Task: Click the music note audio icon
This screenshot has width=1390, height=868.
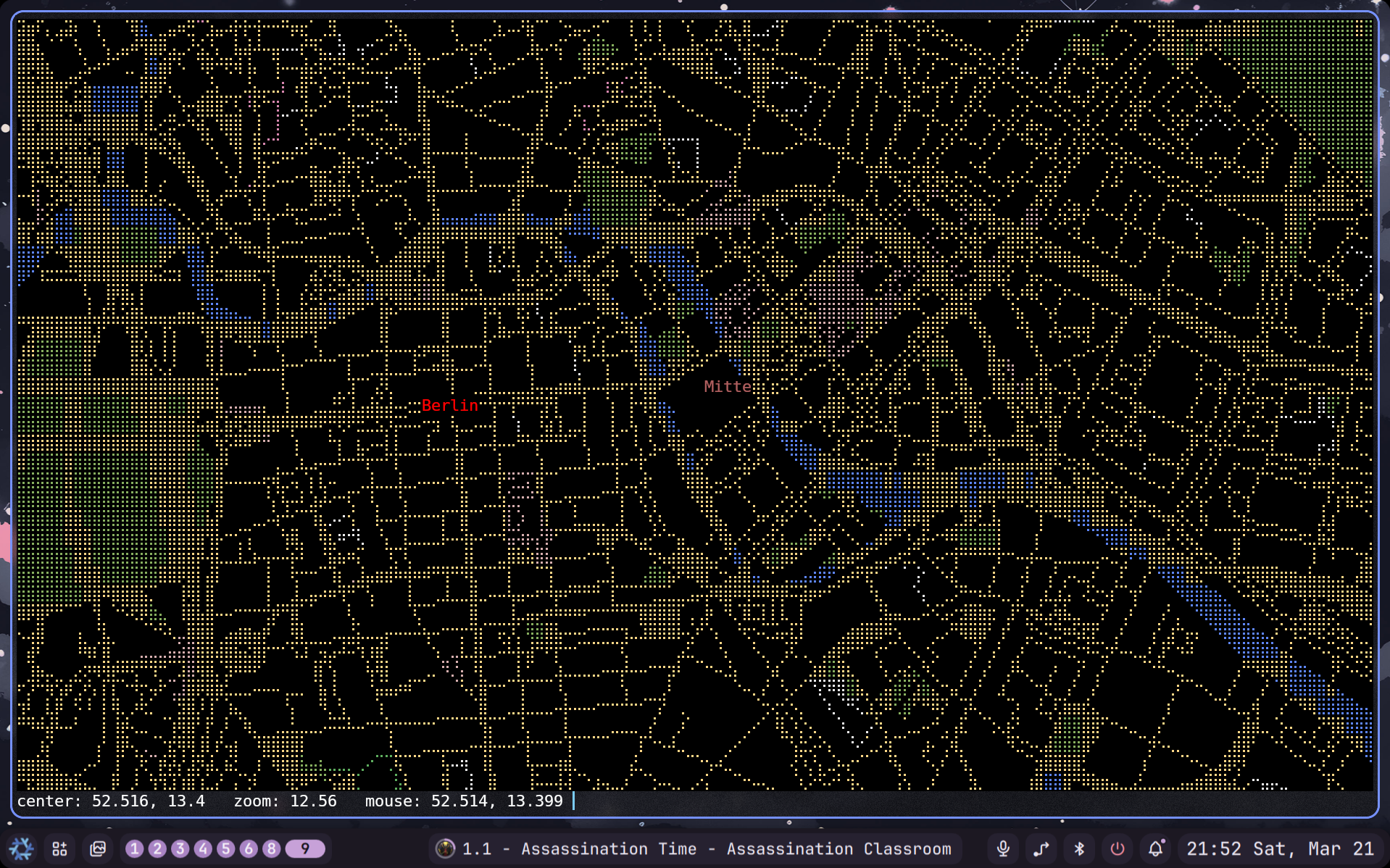Action: pos(1041,848)
